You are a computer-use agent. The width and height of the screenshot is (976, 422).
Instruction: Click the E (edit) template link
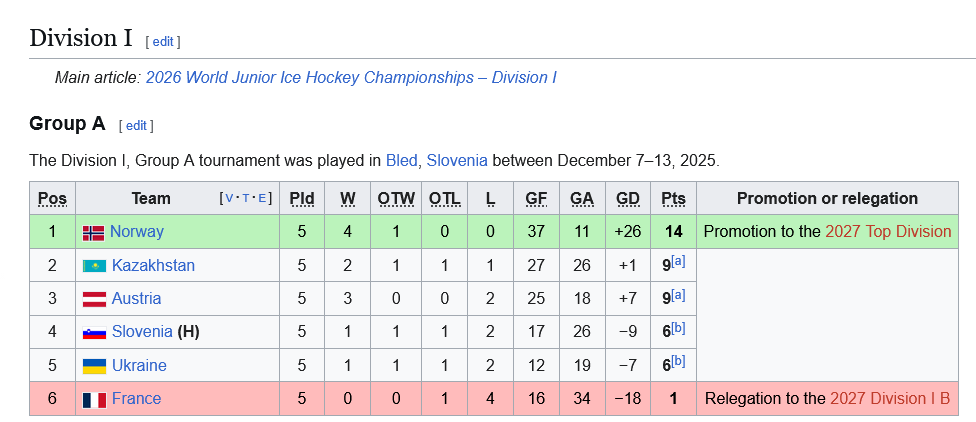click(262, 198)
